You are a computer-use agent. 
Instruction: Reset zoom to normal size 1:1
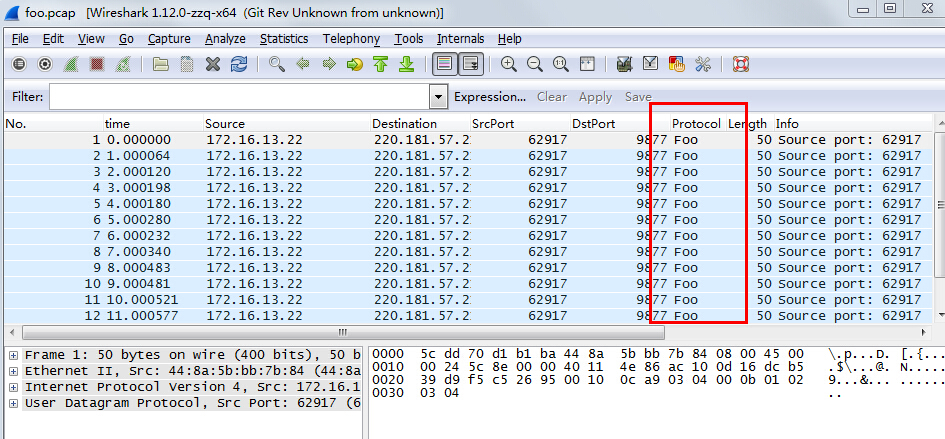(561, 64)
